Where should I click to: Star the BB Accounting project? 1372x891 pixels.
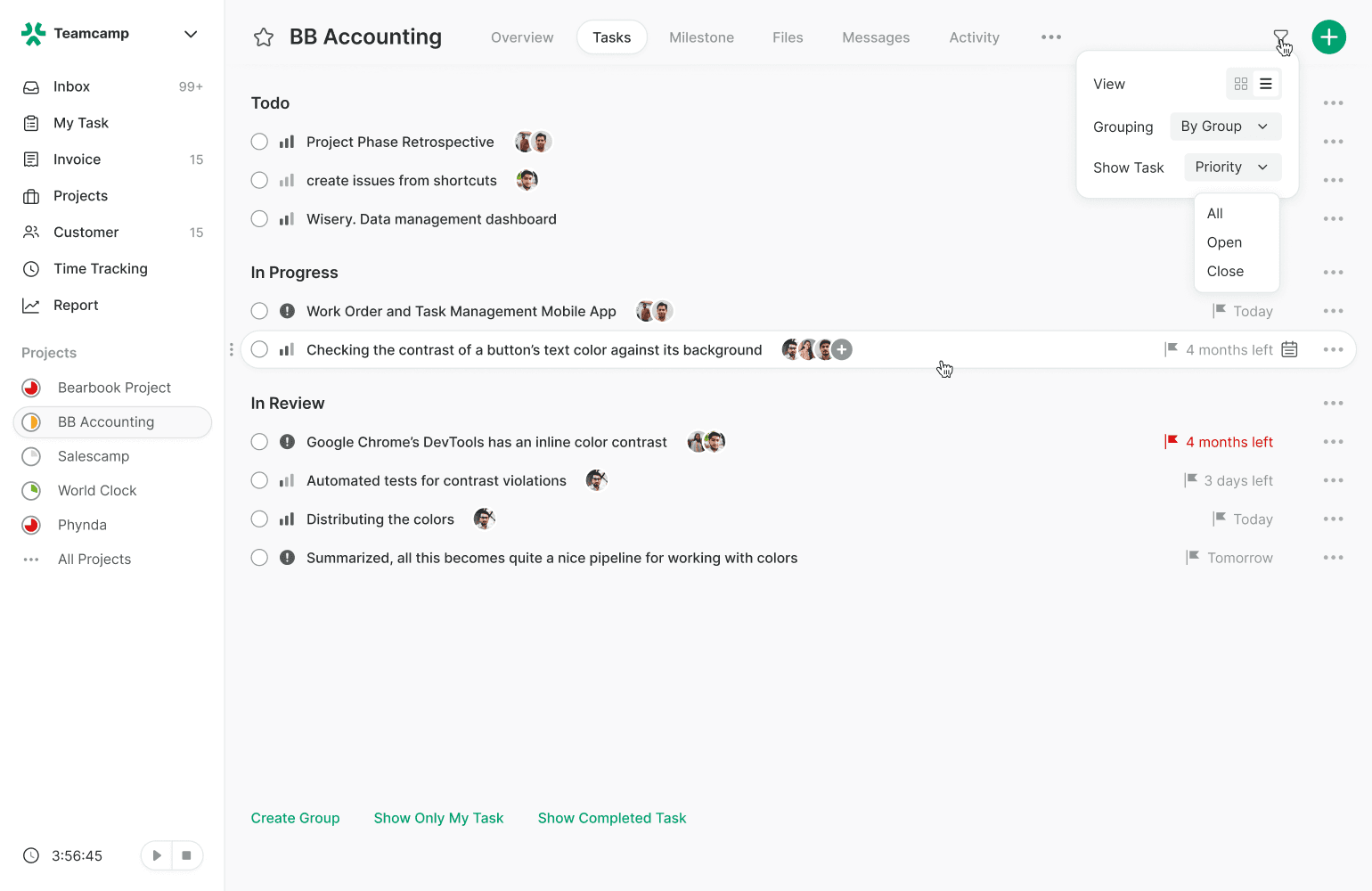coord(264,37)
